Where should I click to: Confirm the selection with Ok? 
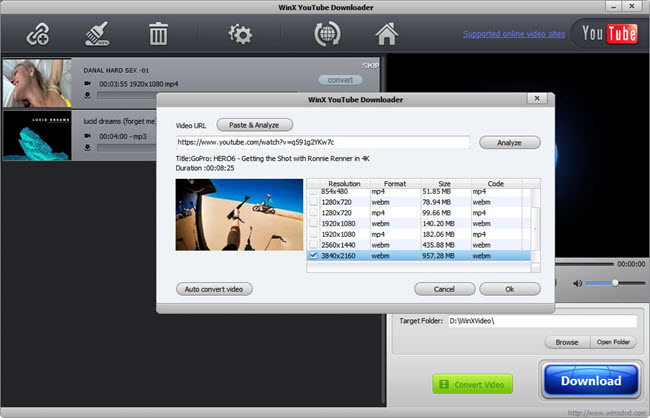[x=509, y=289]
